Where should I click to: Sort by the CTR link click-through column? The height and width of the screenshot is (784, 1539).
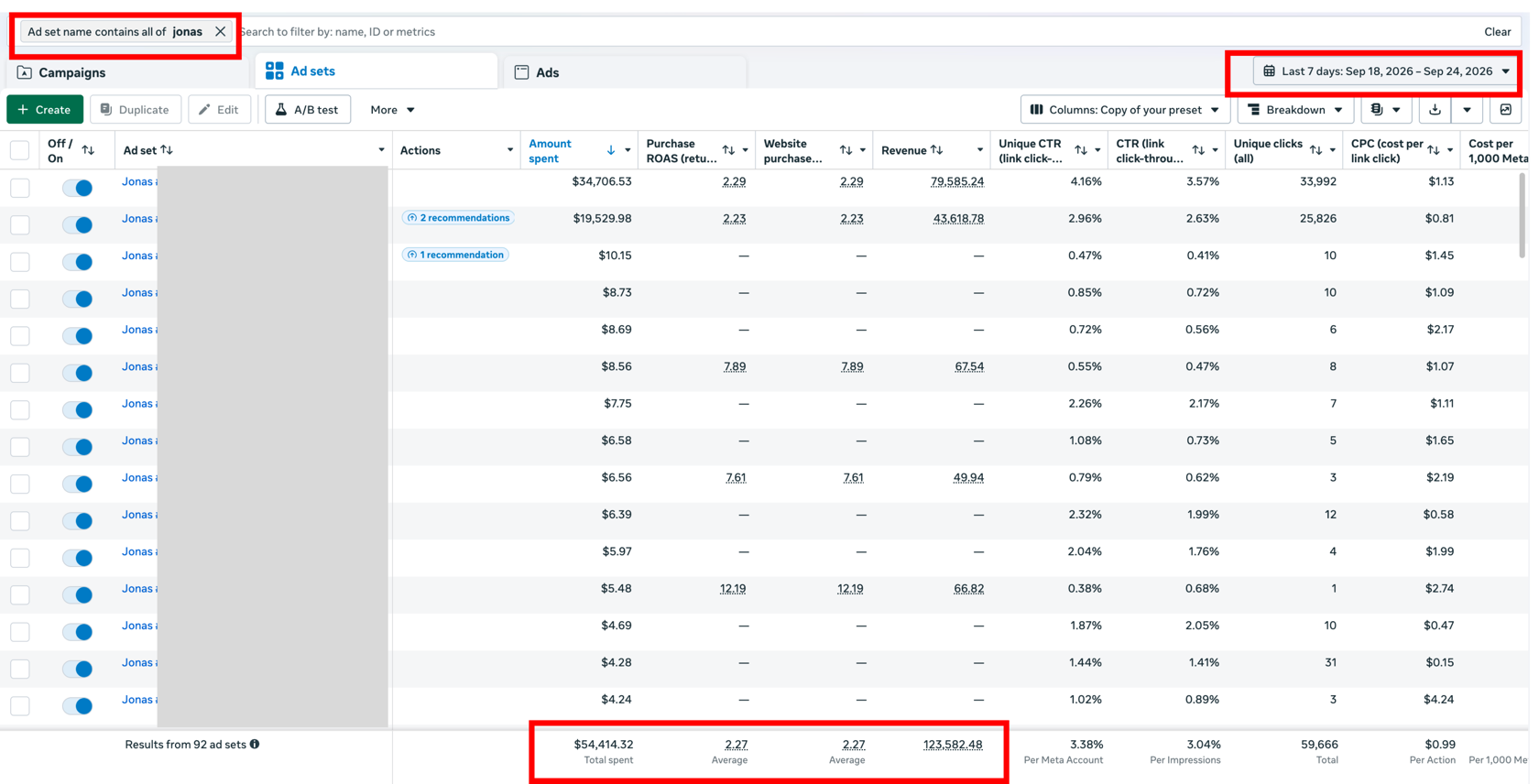point(1198,150)
